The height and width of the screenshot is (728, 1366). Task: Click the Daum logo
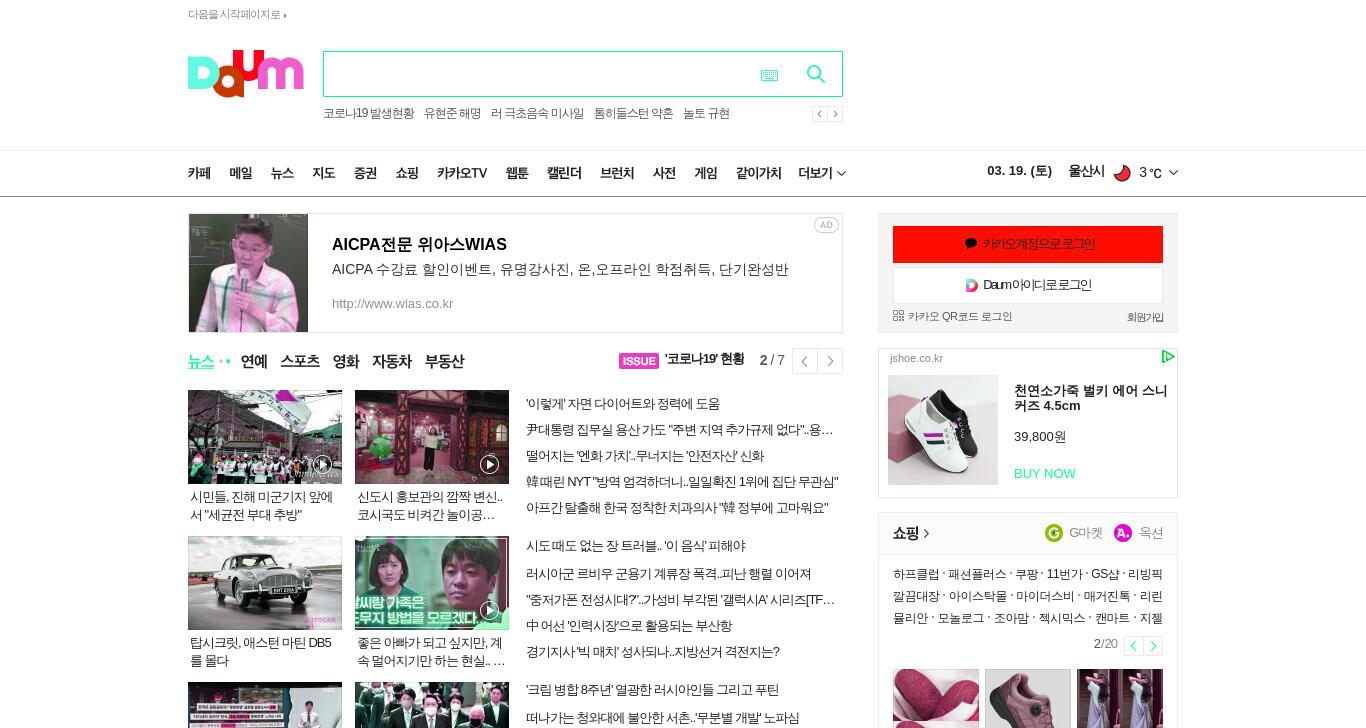click(x=245, y=74)
